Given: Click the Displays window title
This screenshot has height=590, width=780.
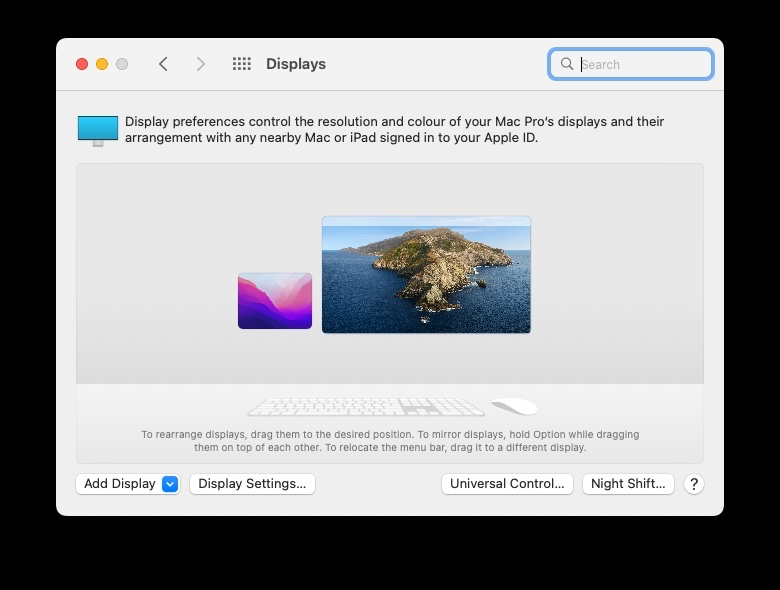Looking at the screenshot, I should coord(296,64).
